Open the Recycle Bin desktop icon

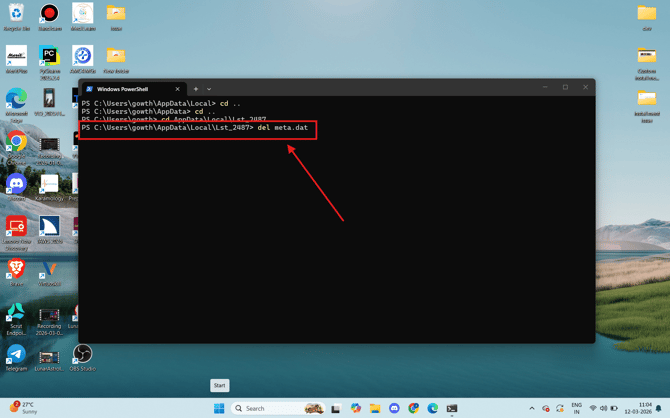click(16, 17)
